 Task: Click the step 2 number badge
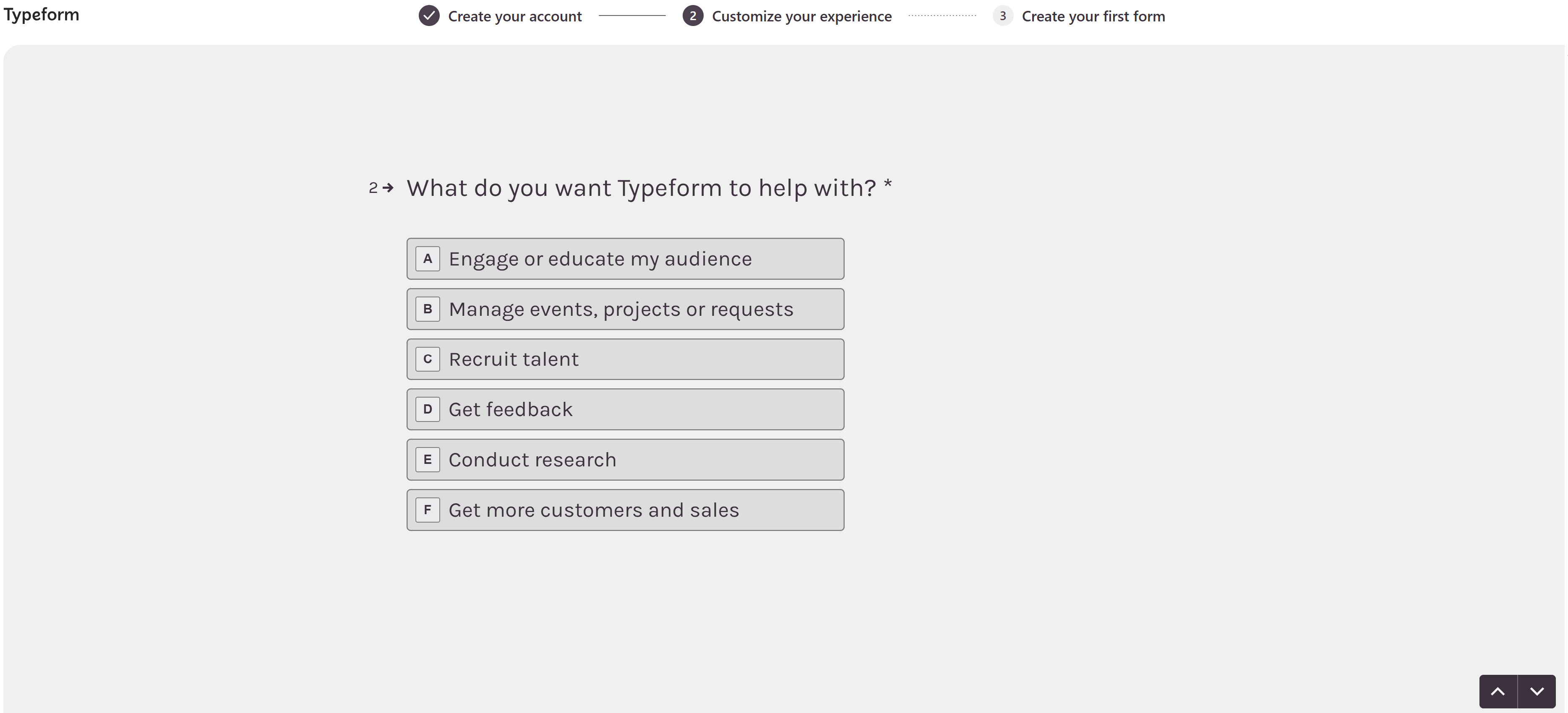click(693, 16)
